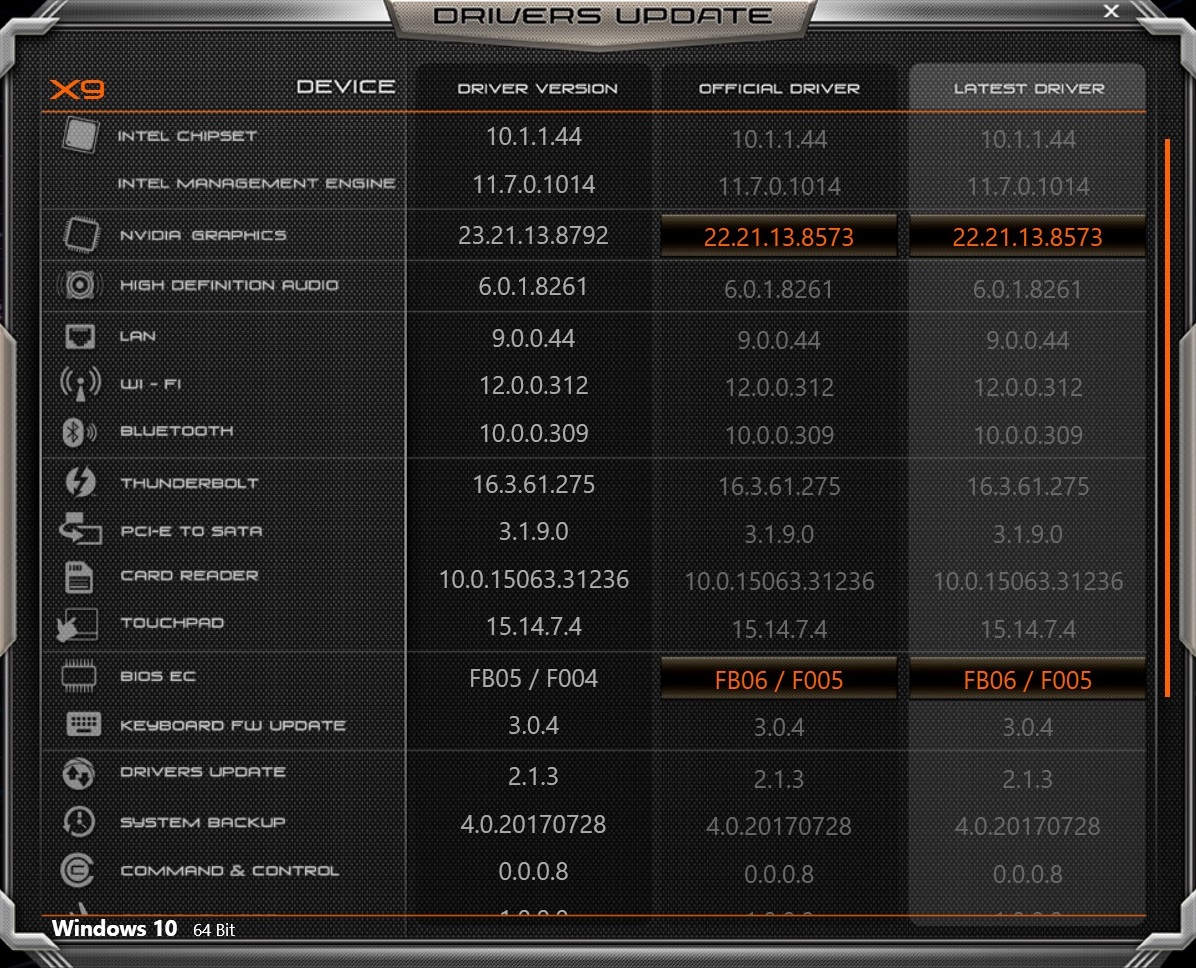Image resolution: width=1196 pixels, height=968 pixels.
Task: Click the Intel Management Engine label
Action: (x=256, y=183)
